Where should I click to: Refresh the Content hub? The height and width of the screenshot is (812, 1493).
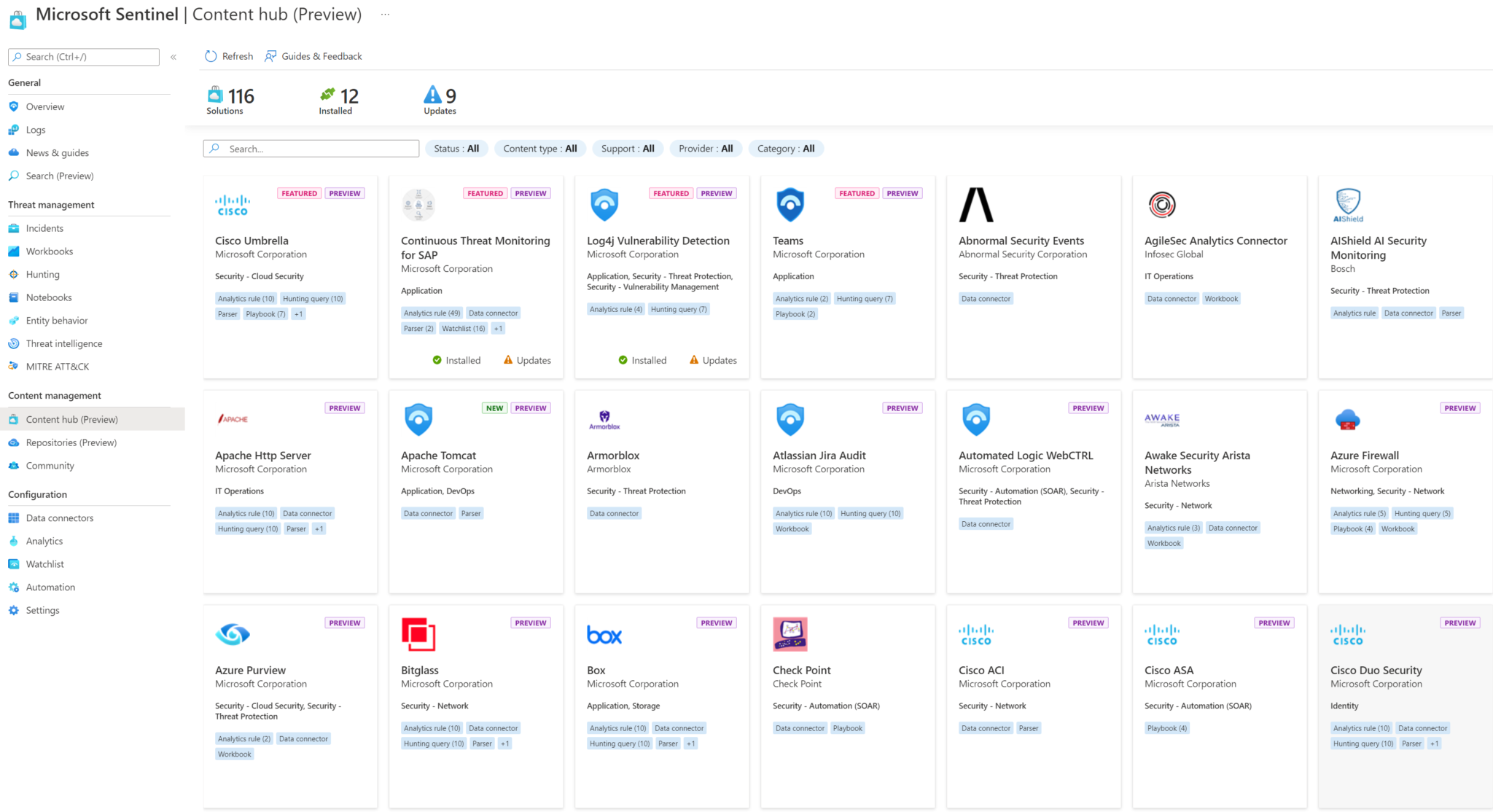(228, 56)
